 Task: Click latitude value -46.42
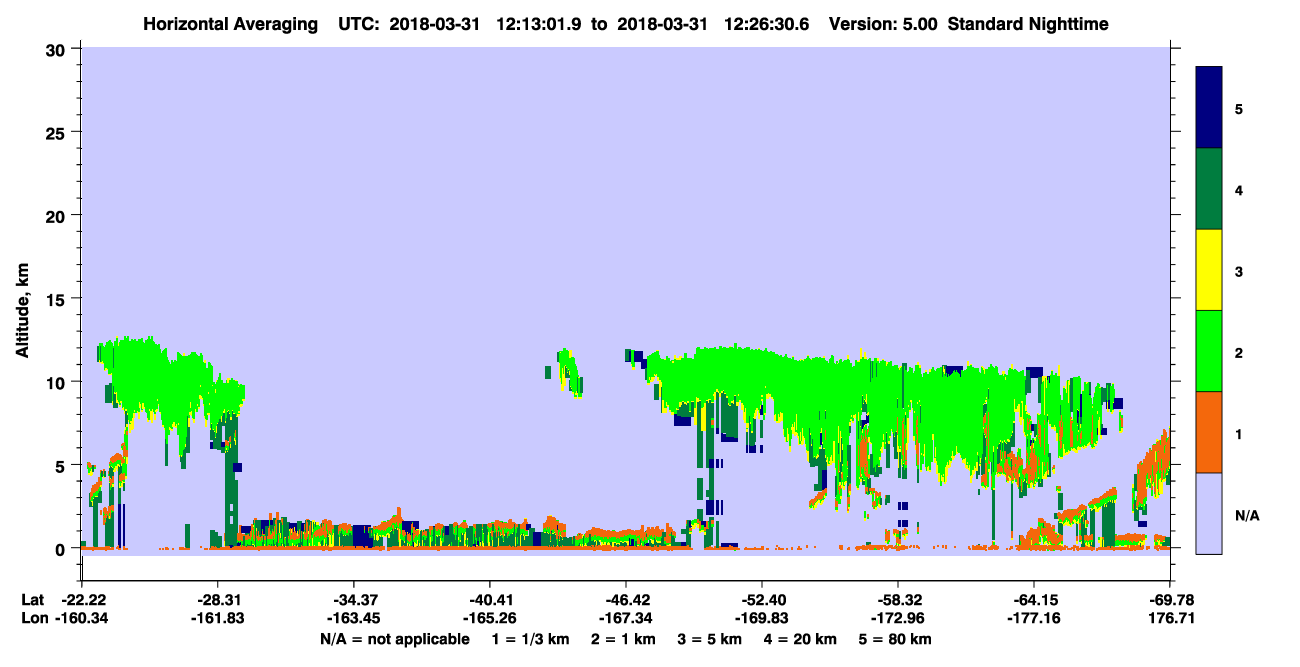[x=625, y=600]
